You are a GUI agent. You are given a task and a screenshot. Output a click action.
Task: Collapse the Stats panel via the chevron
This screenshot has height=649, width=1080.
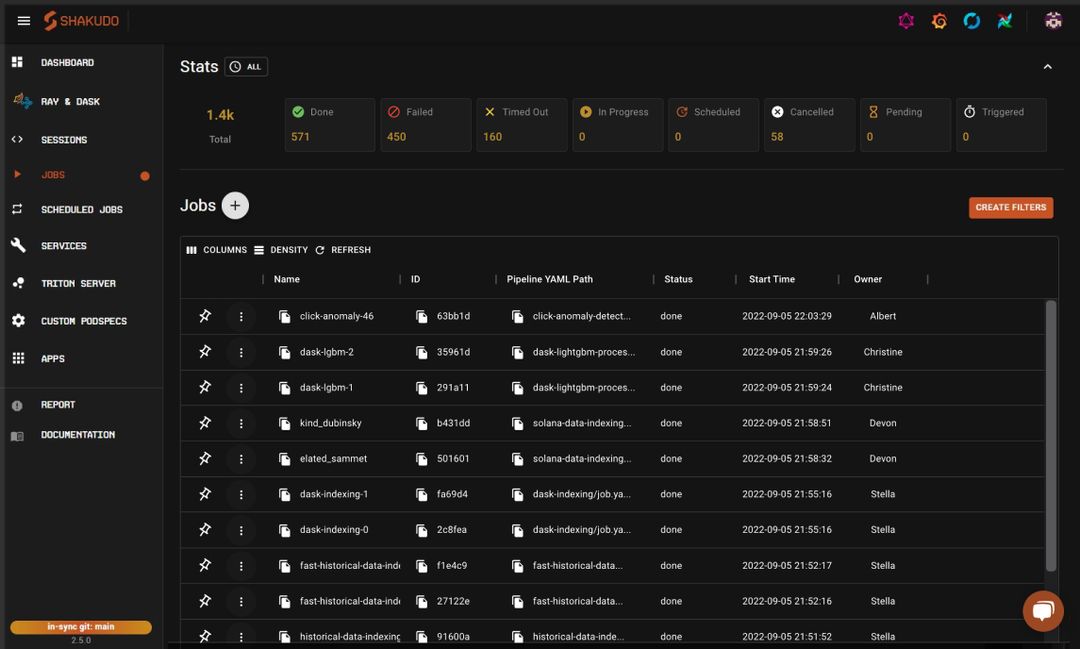(1047, 66)
